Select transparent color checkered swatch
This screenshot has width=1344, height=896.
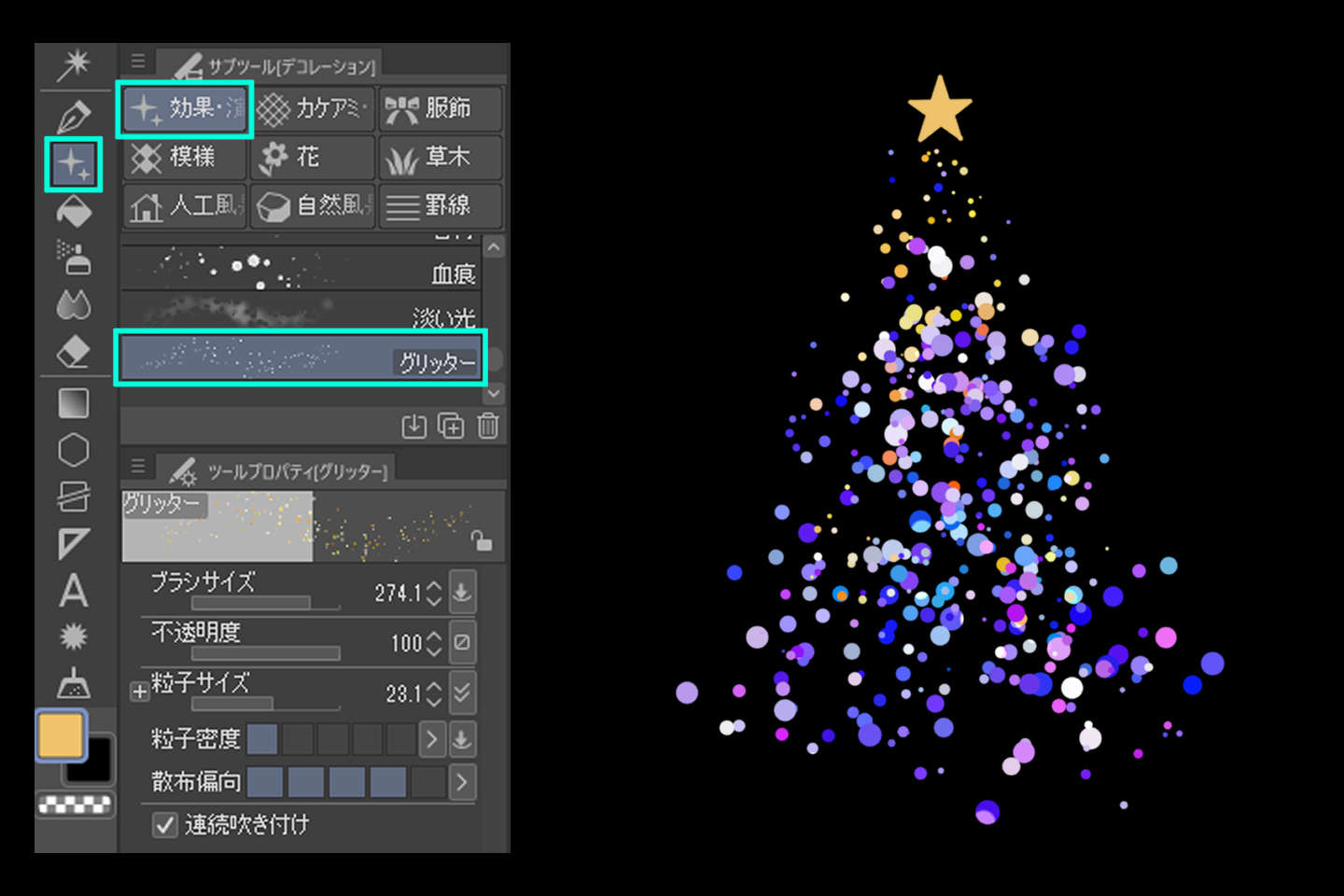[75, 805]
